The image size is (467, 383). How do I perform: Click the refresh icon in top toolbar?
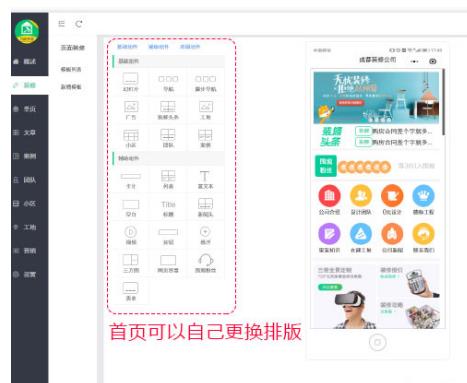click(x=79, y=24)
